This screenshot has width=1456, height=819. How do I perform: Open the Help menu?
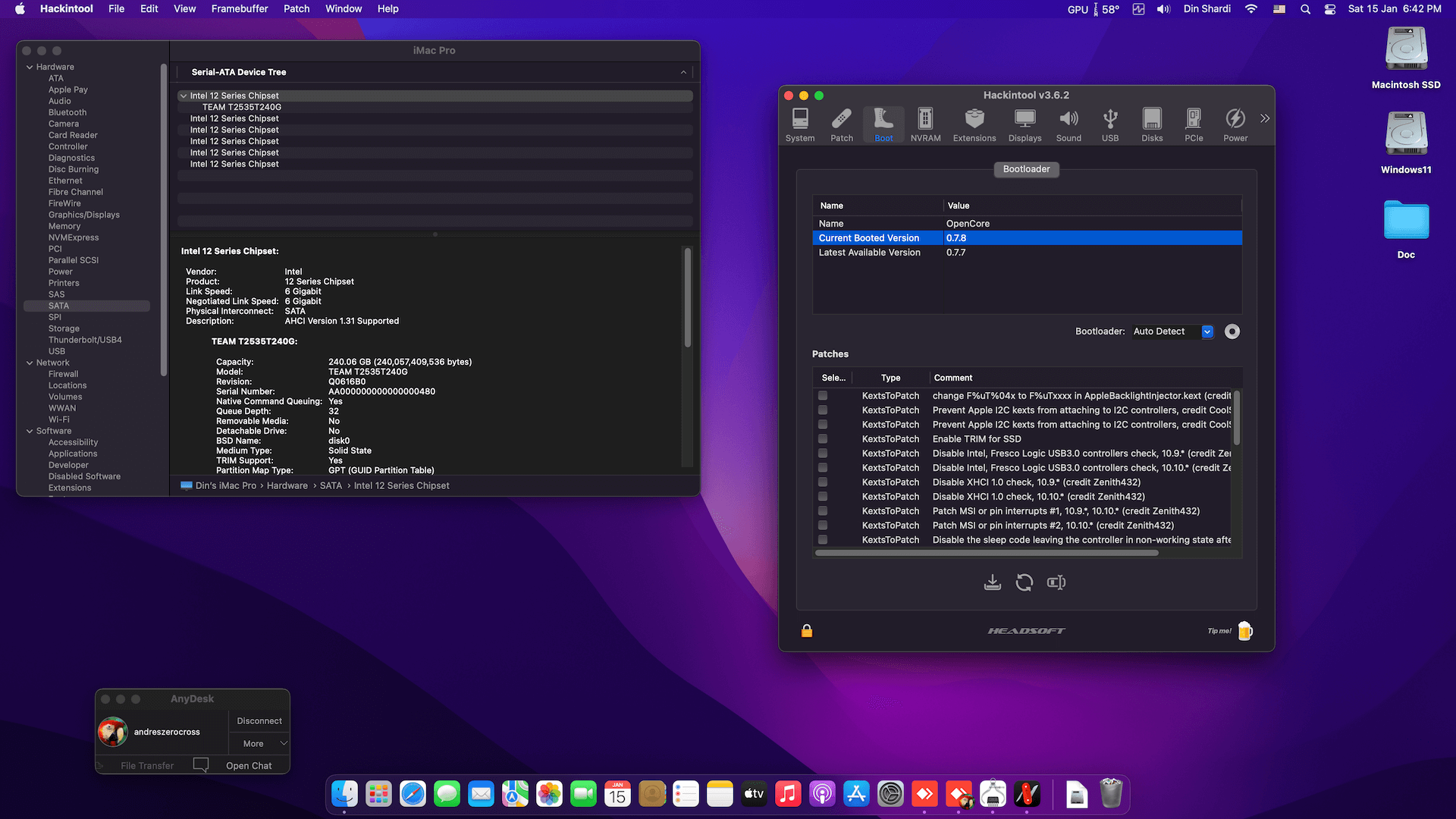pyautogui.click(x=388, y=9)
